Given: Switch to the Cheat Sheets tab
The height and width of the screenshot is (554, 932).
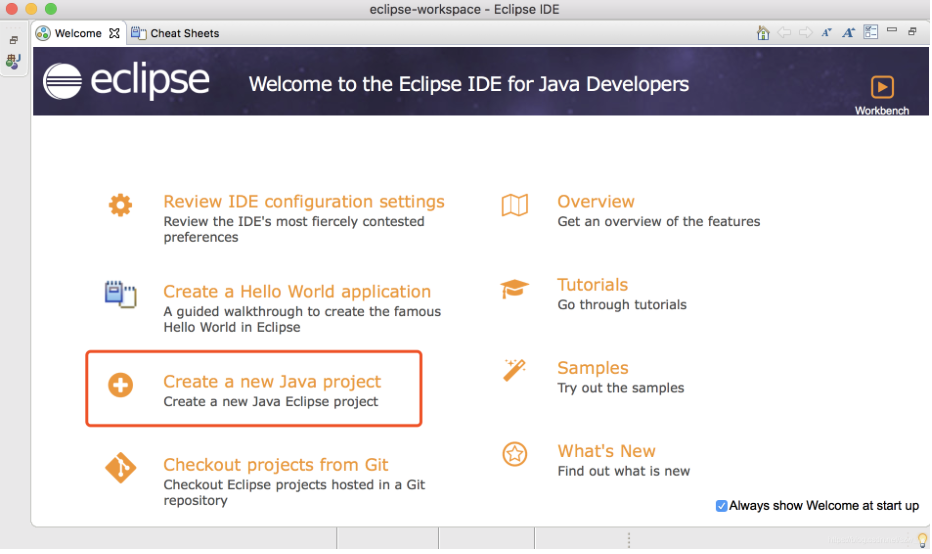Looking at the screenshot, I should [175, 33].
